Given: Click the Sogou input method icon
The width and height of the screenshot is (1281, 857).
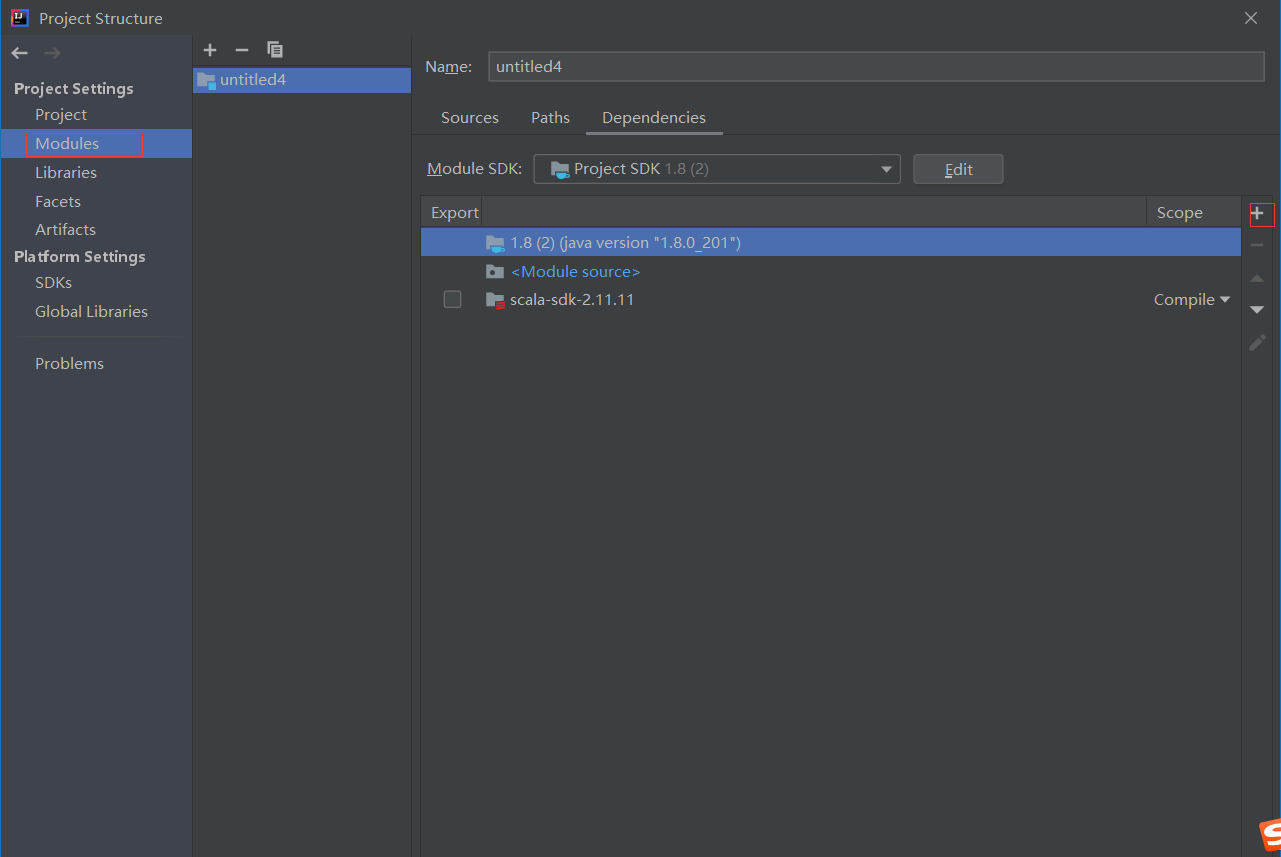Looking at the screenshot, I should 1269,835.
